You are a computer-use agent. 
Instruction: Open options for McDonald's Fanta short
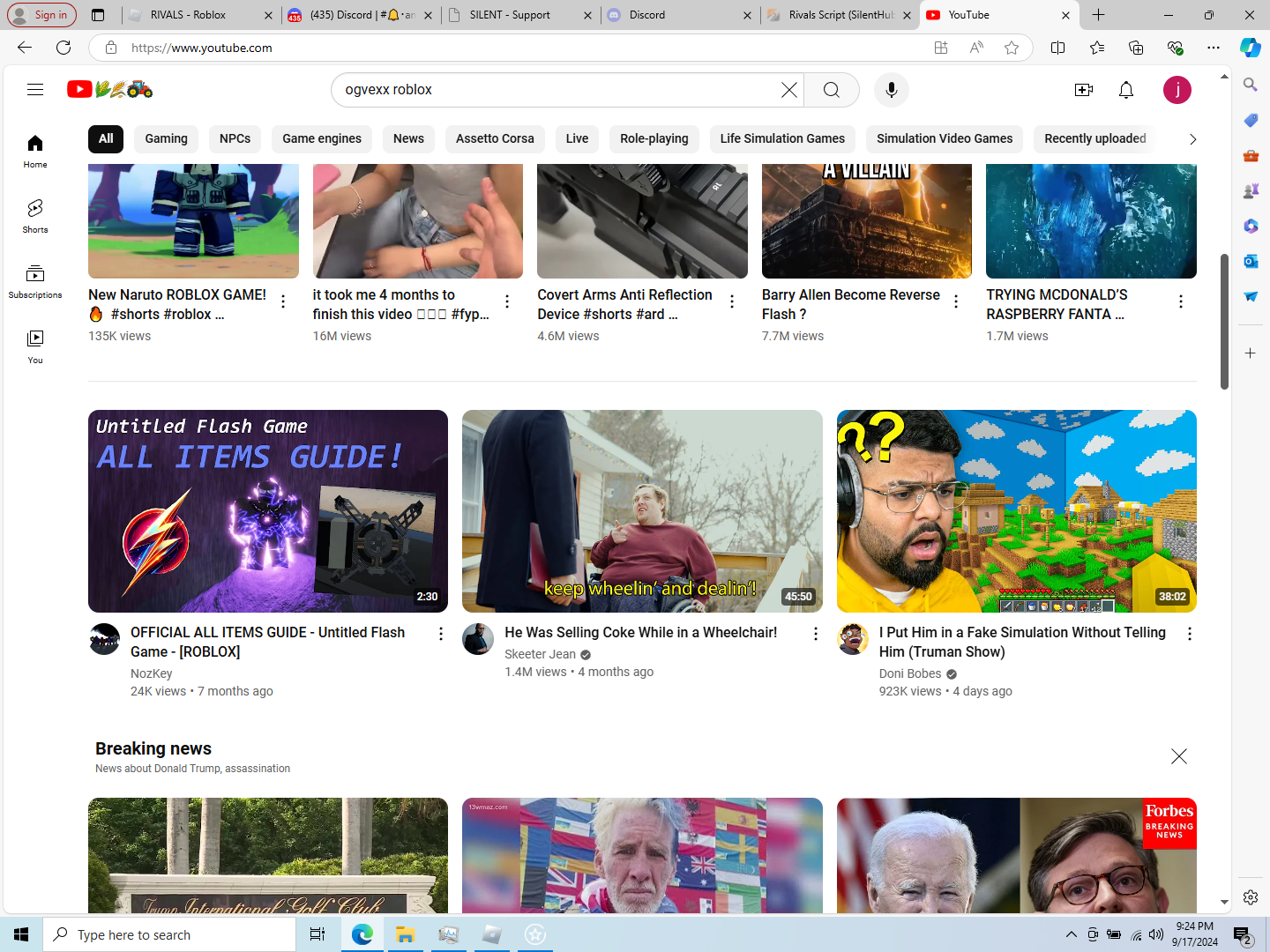1181,301
